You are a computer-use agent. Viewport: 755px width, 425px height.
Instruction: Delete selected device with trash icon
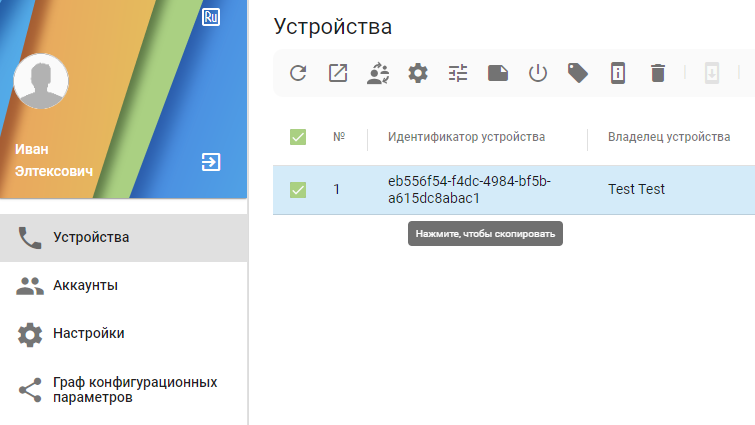coord(658,74)
